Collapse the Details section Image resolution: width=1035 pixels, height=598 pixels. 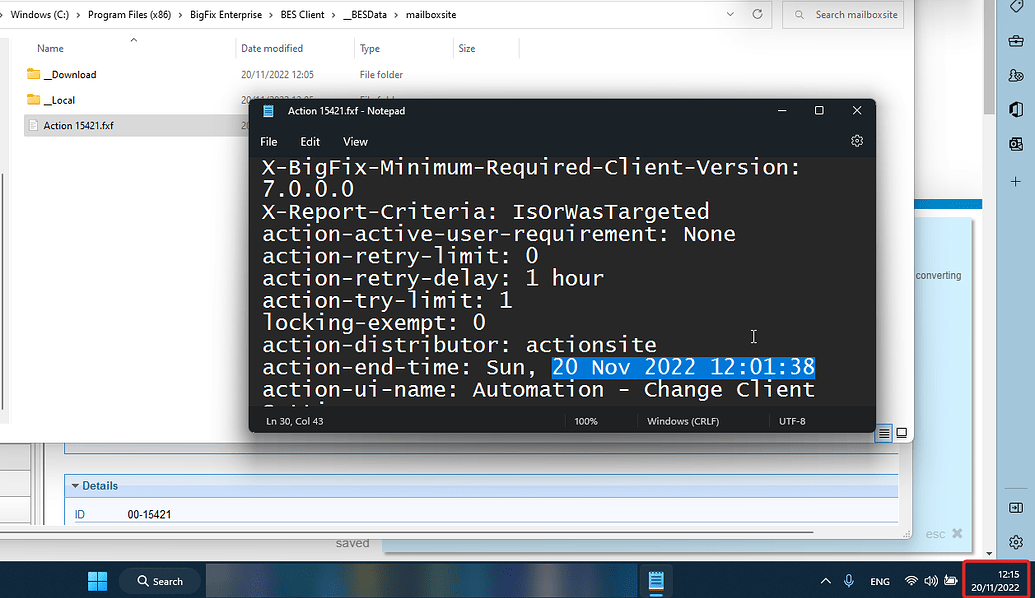(x=75, y=486)
